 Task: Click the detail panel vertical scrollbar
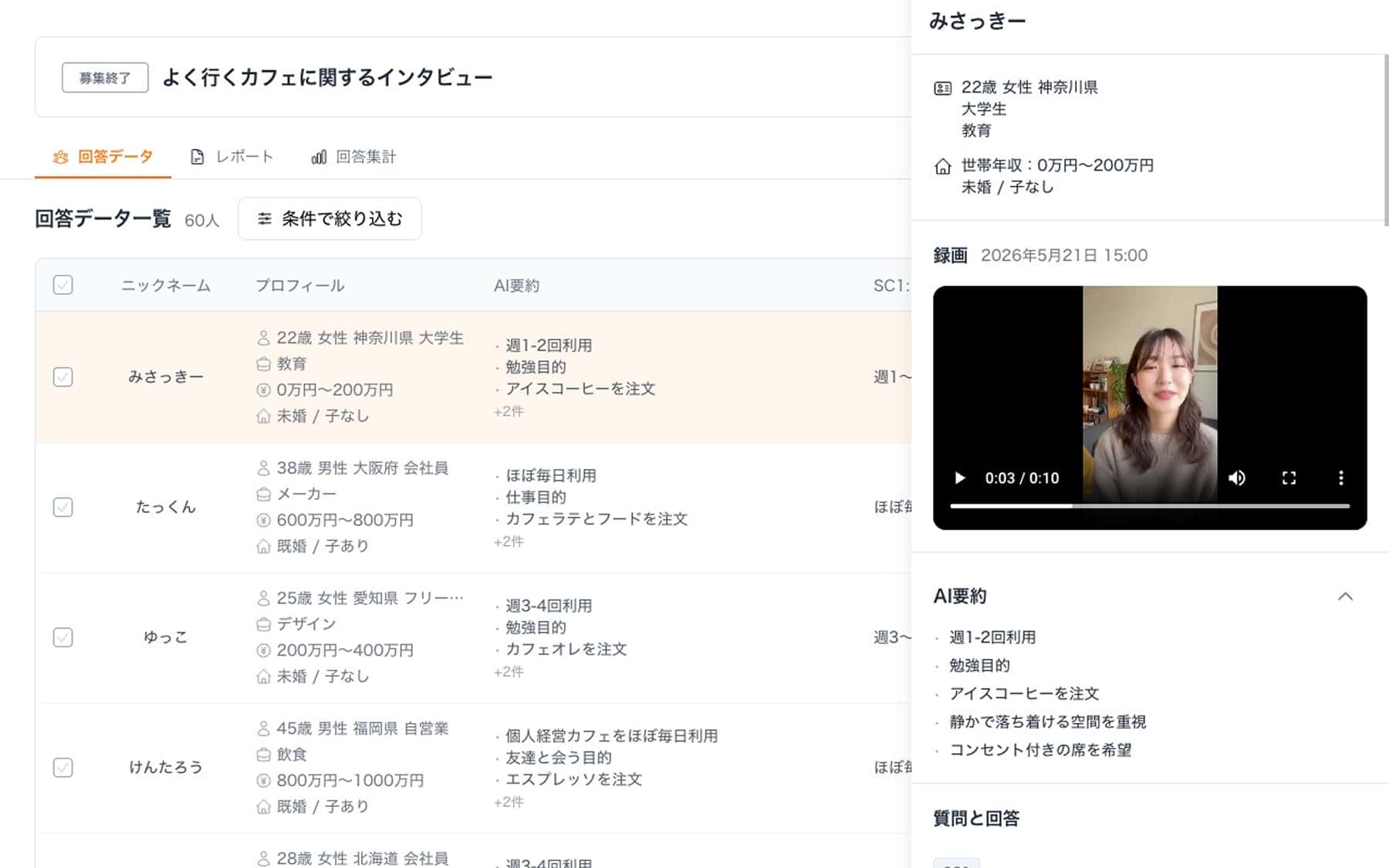click(x=1385, y=139)
